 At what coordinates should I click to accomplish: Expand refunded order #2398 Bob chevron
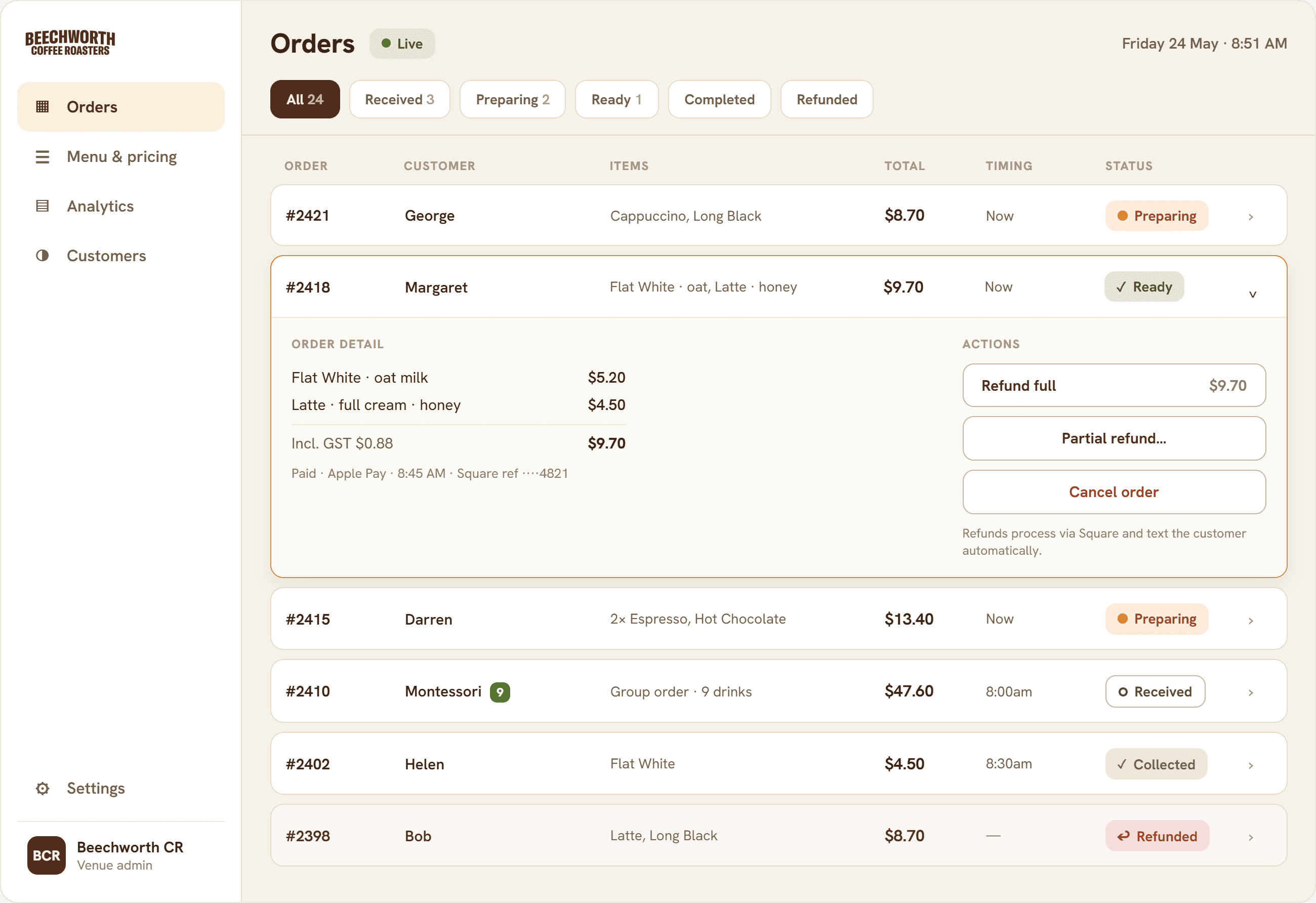(1250, 837)
